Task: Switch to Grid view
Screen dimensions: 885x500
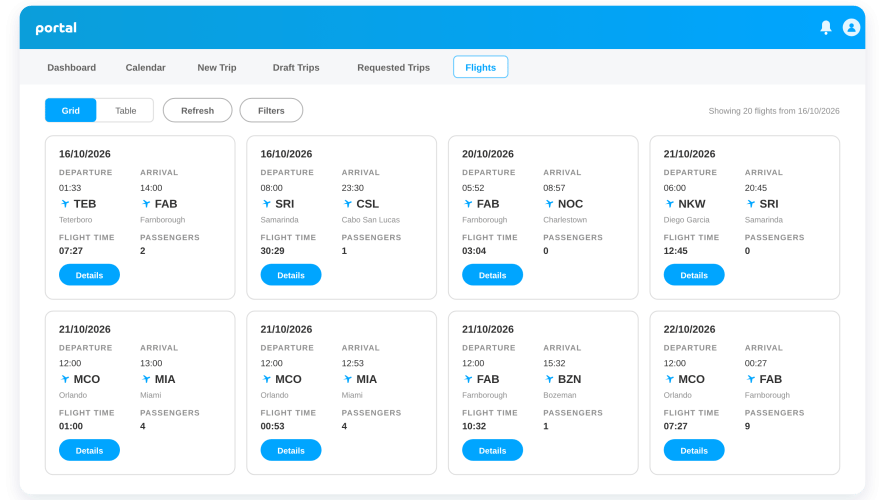Action: pos(71,111)
